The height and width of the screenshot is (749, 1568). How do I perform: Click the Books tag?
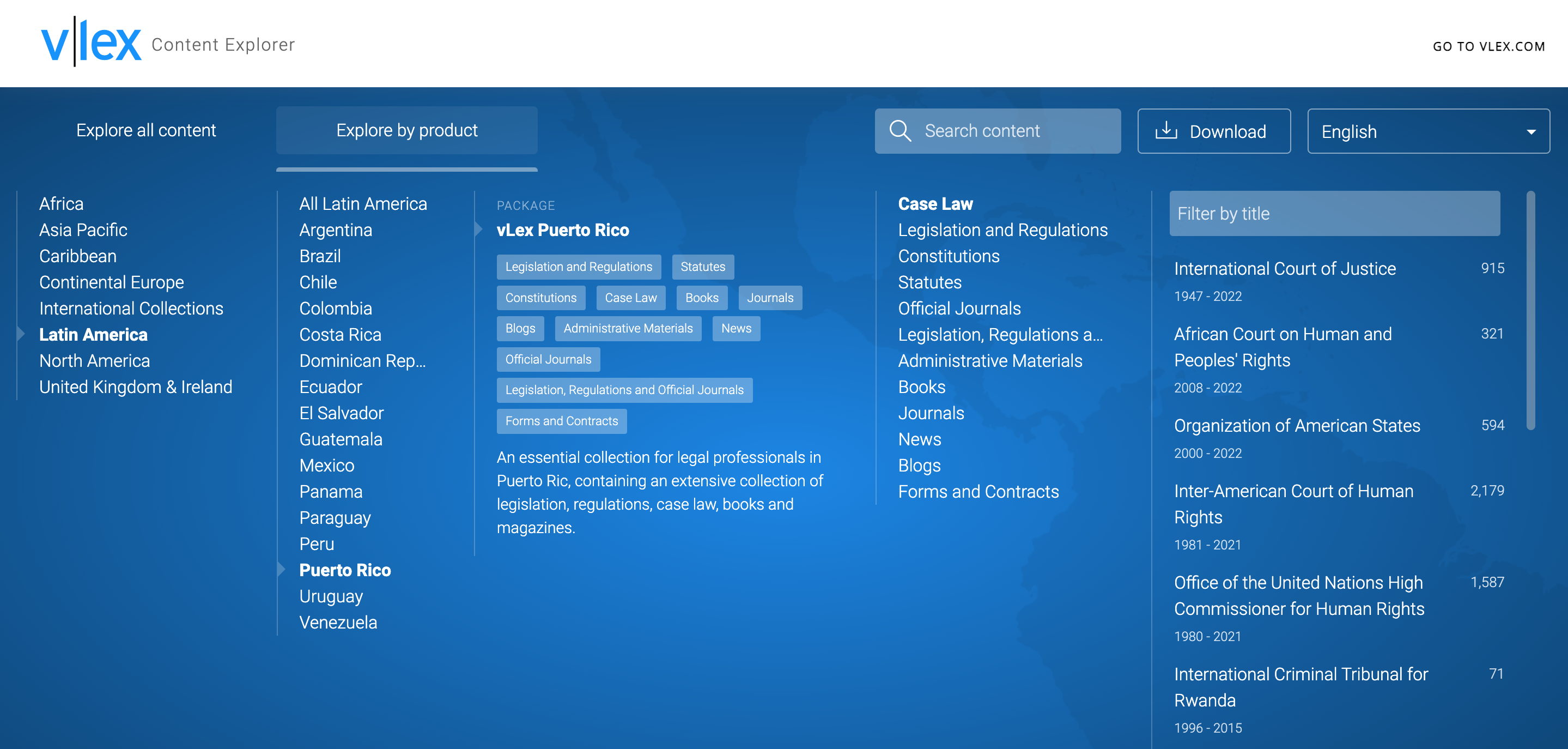(x=702, y=298)
